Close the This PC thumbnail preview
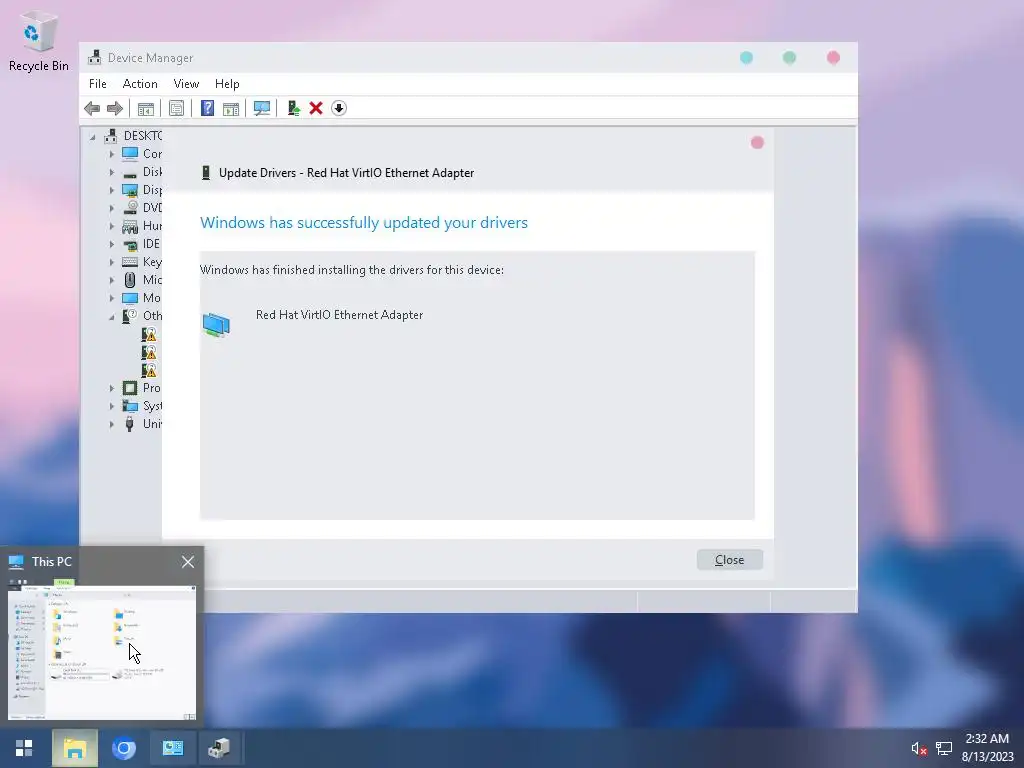Screen dimensions: 1024x768 tap(187, 562)
